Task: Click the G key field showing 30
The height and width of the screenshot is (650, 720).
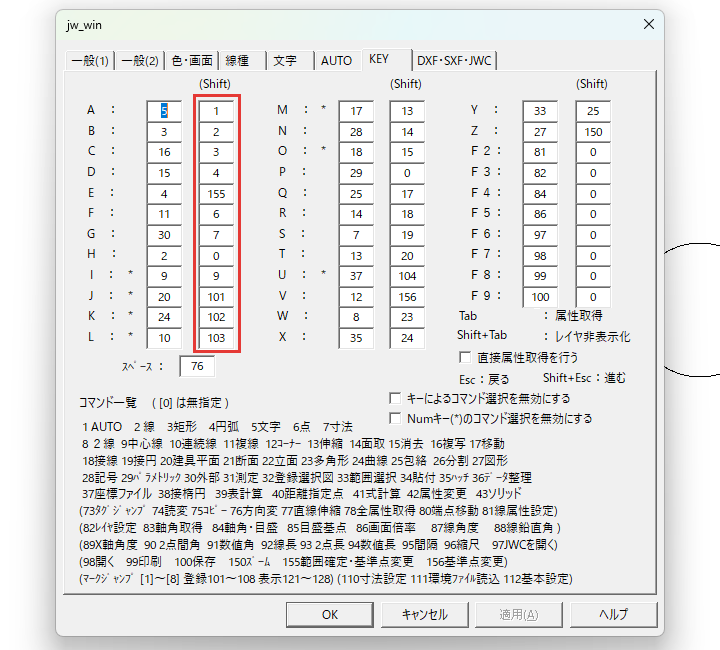Action: (x=164, y=235)
